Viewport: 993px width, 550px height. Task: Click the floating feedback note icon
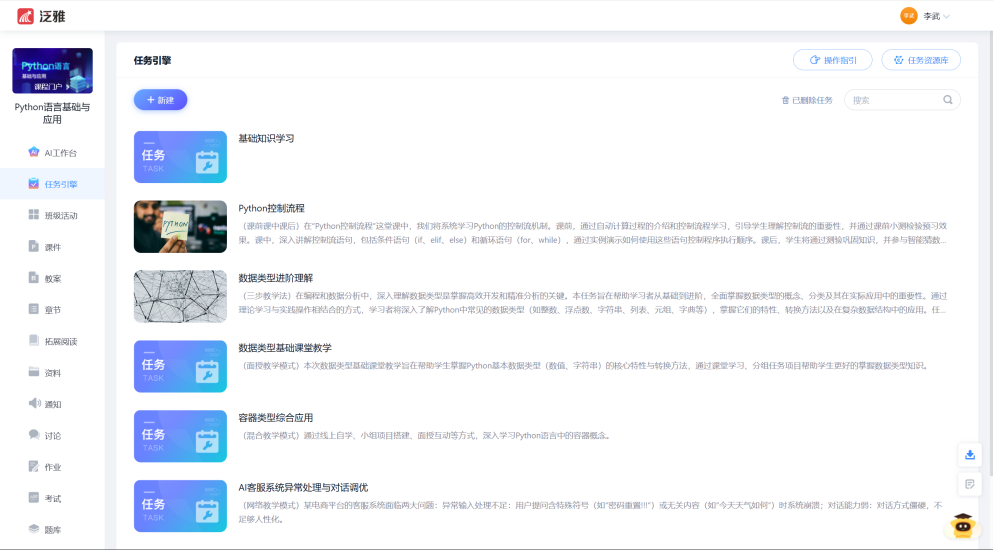[x=970, y=484]
